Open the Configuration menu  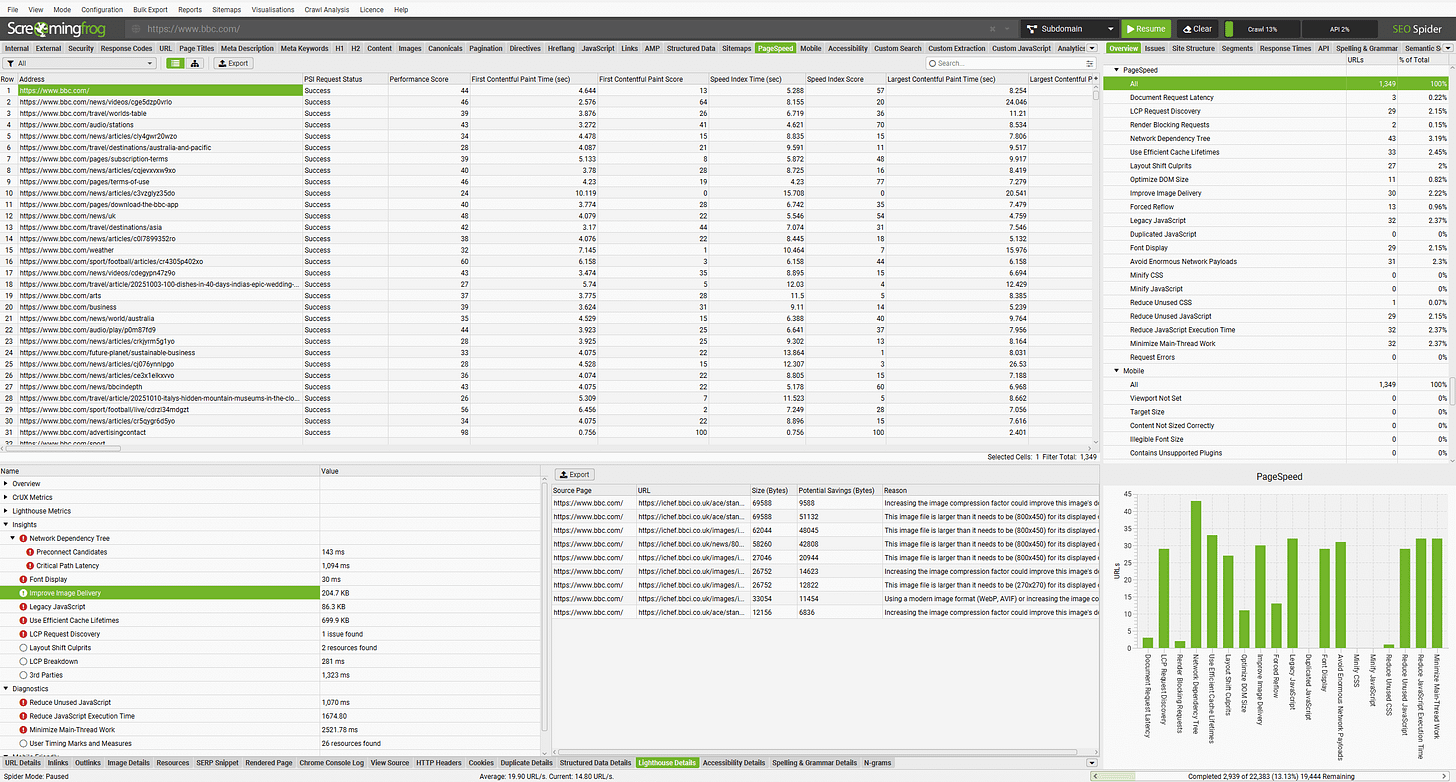click(102, 9)
